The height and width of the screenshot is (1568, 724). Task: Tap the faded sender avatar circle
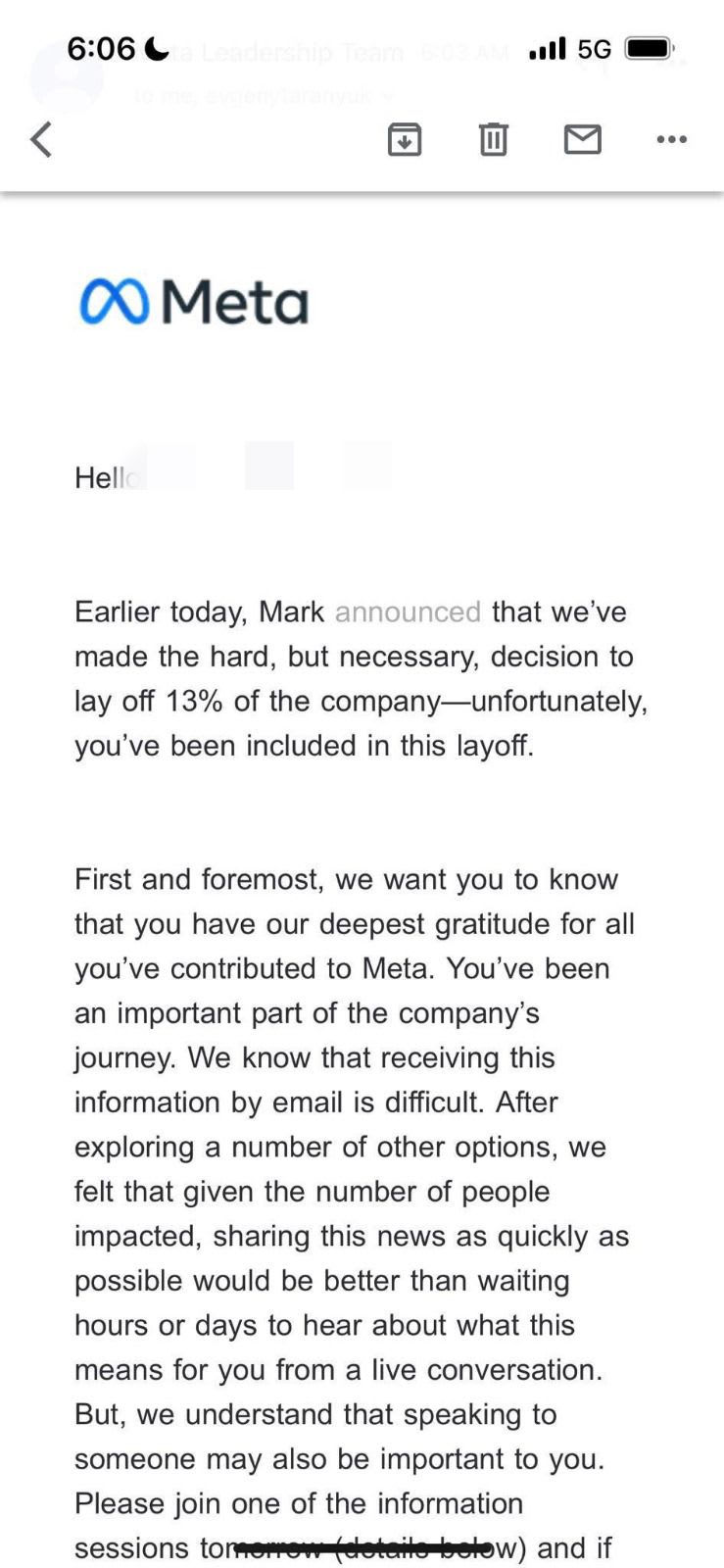click(65, 76)
